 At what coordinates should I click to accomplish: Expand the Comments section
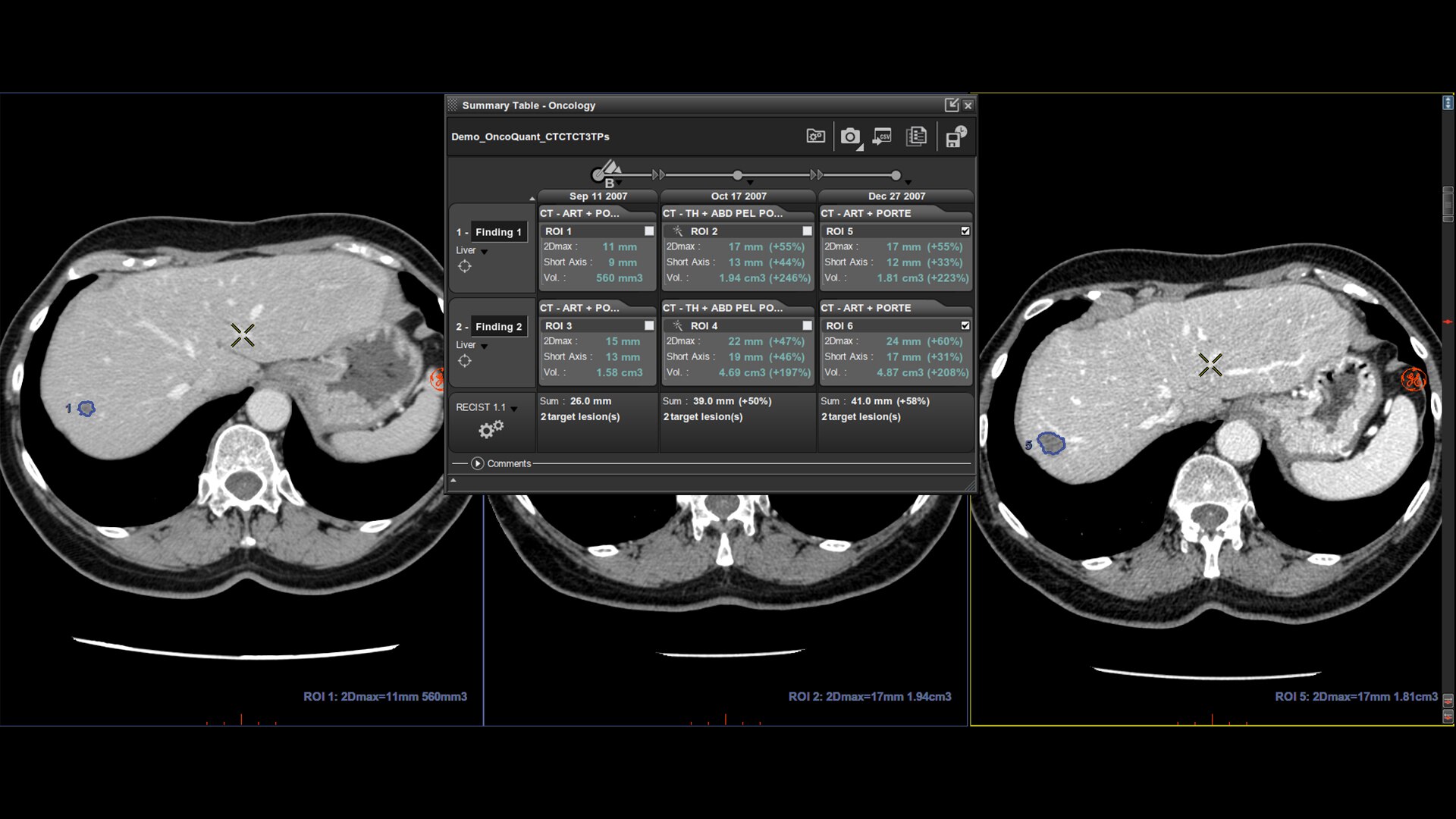pyautogui.click(x=477, y=463)
